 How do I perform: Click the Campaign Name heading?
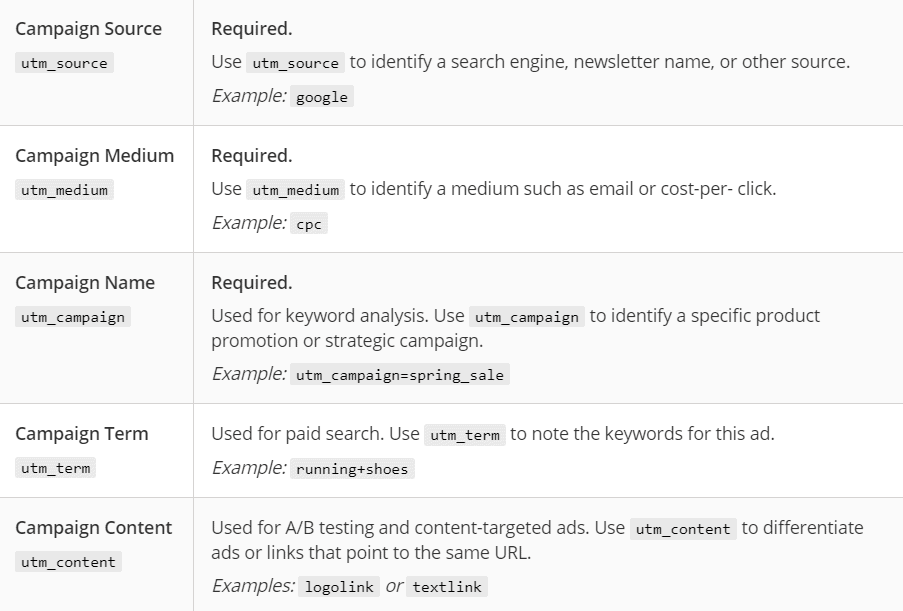[85, 283]
